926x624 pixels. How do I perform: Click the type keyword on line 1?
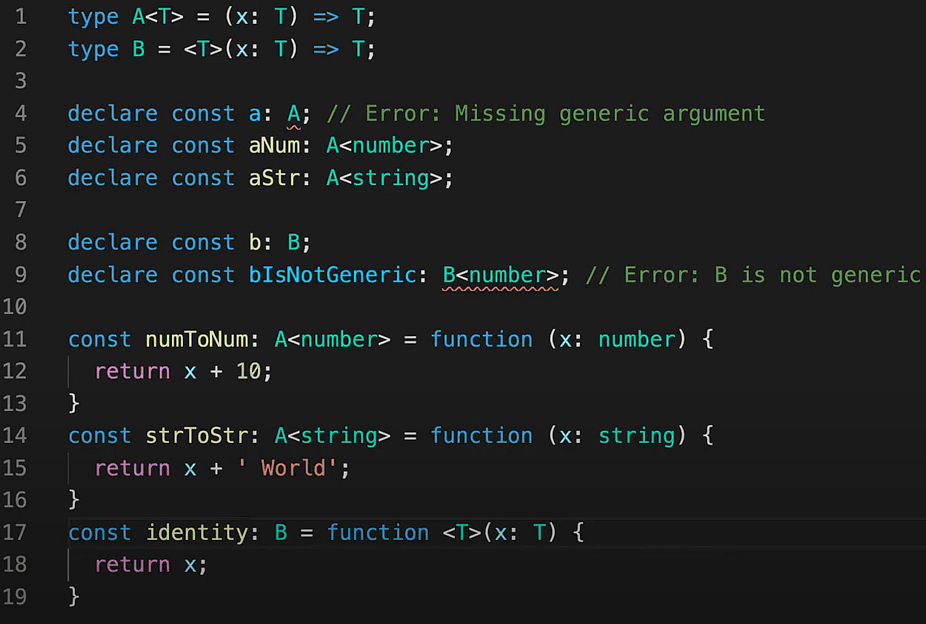(x=93, y=17)
